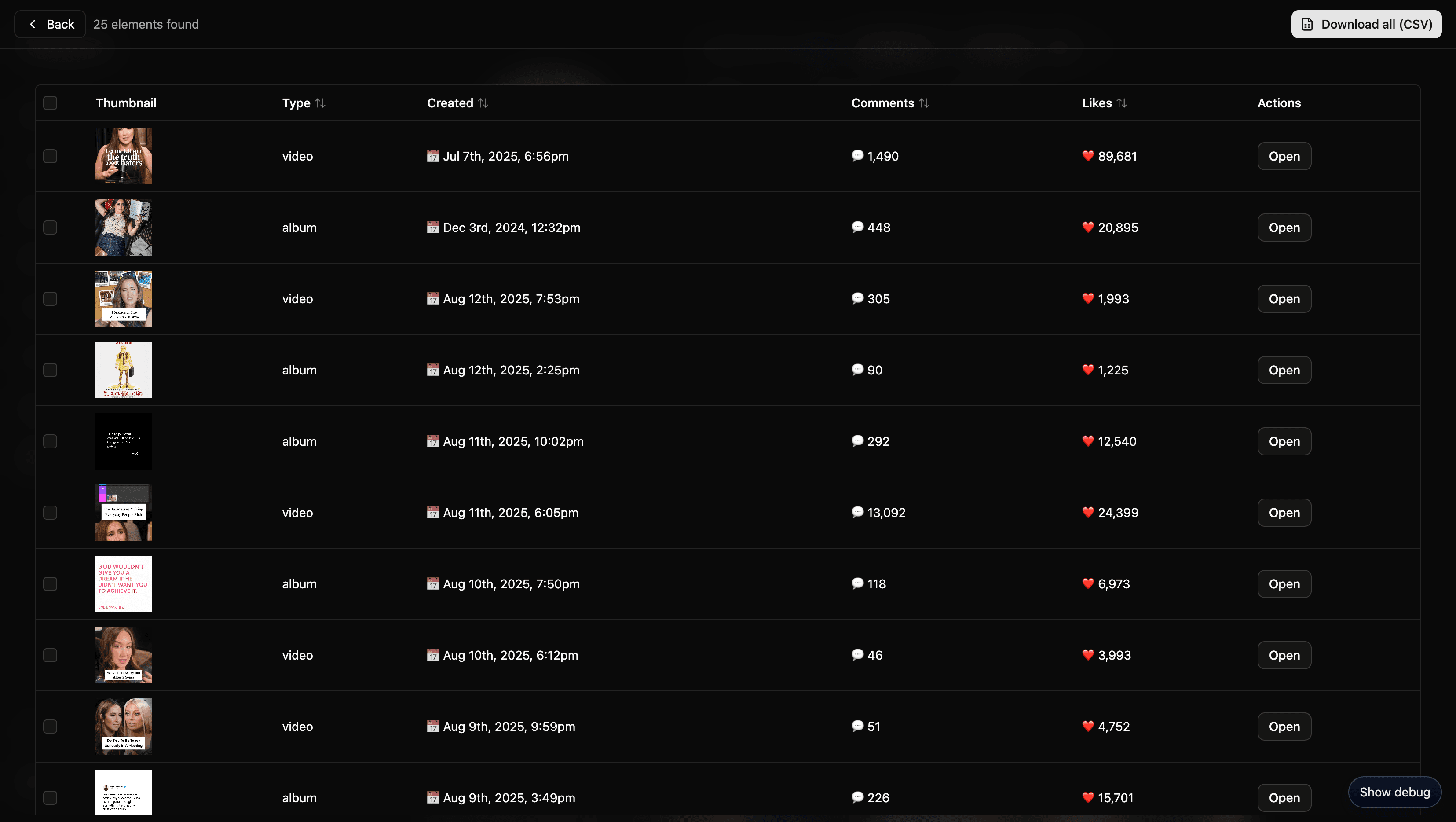Image resolution: width=1456 pixels, height=822 pixels.
Task: Click the comment icon beside 51 comments
Action: click(857, 727)
